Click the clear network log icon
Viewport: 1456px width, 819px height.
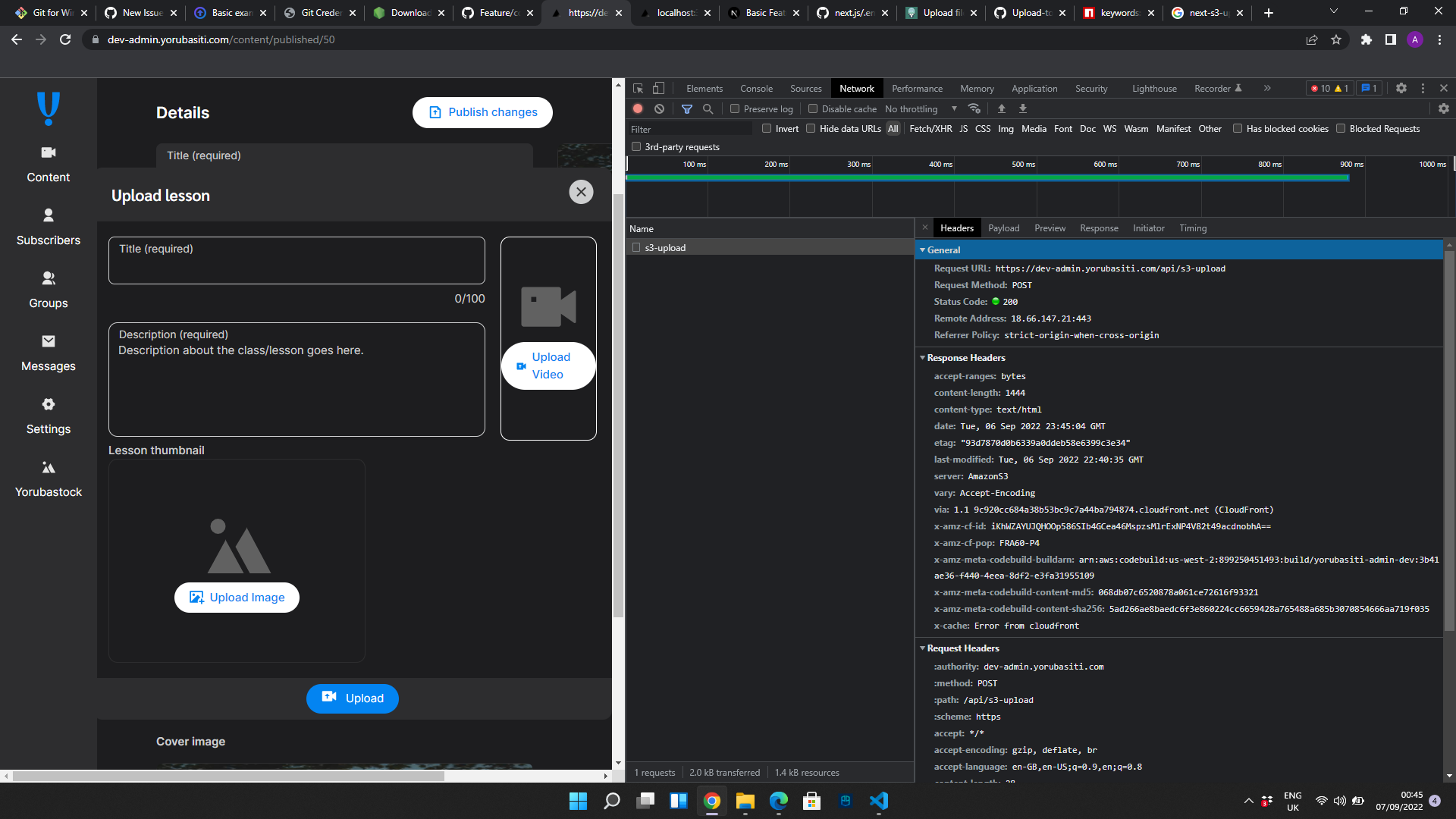click(659, 108)
